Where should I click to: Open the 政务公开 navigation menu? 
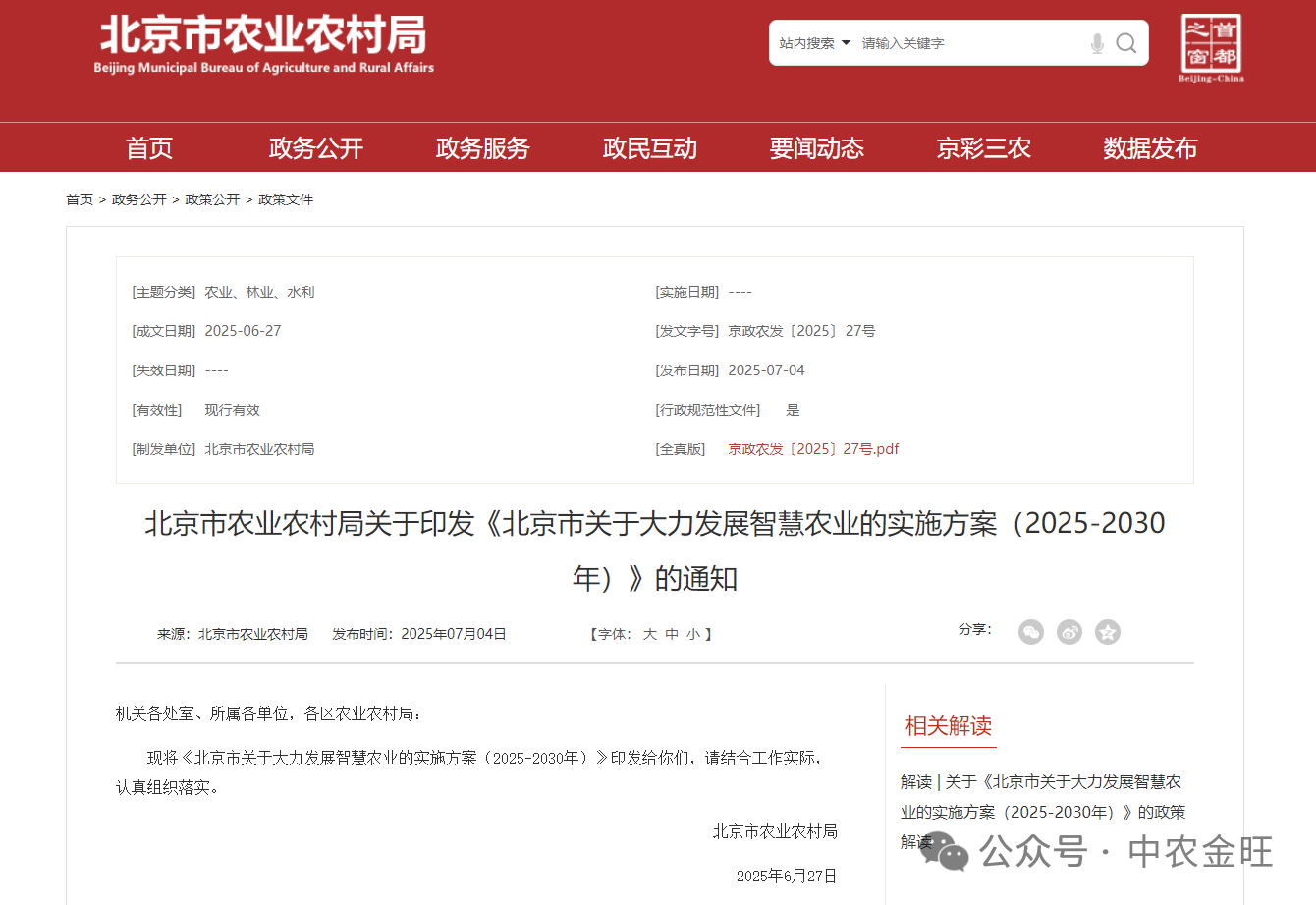tap(315, 148)
